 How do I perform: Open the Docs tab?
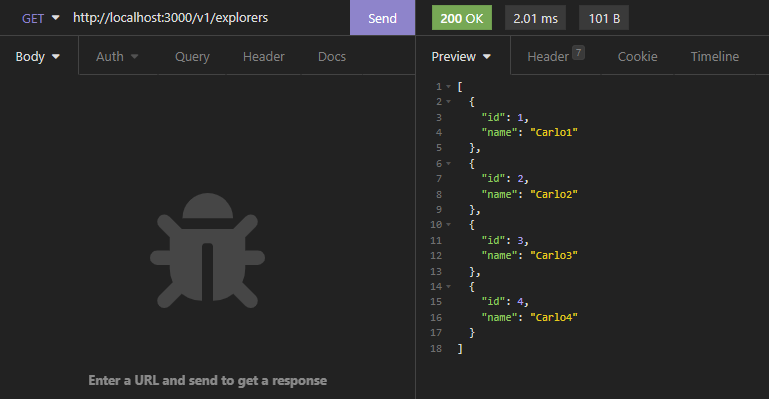click(332, 56)
